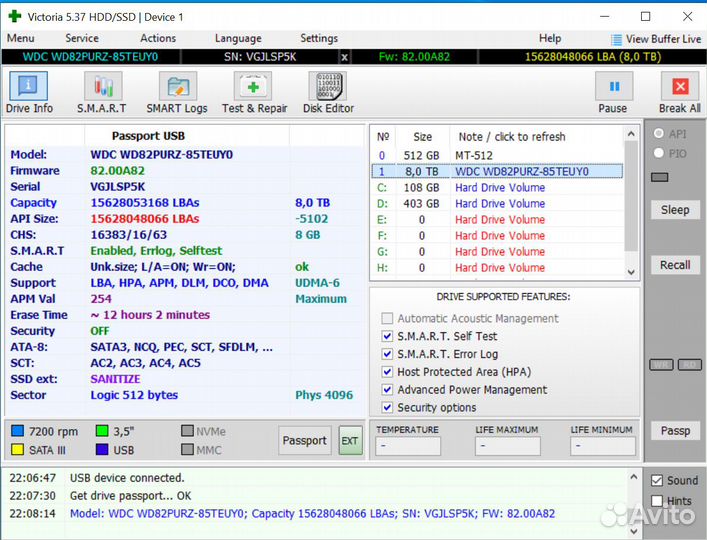Viewport: 707px width, 540px height.
Task: Click the Sleep button
Action: [675, 210]
